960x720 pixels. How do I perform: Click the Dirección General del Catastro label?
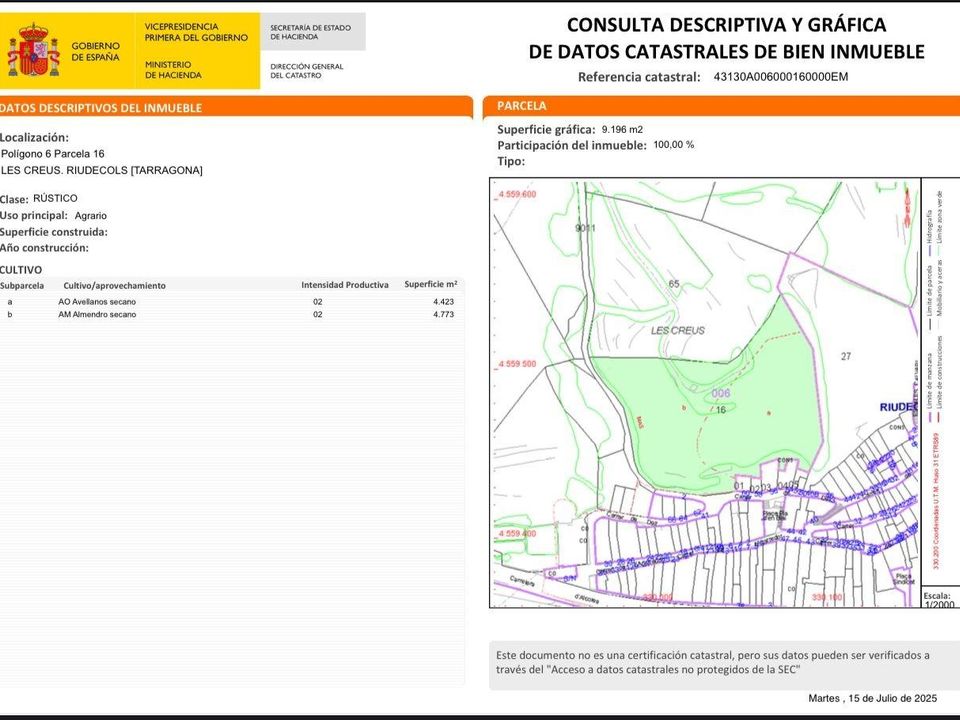305,69
